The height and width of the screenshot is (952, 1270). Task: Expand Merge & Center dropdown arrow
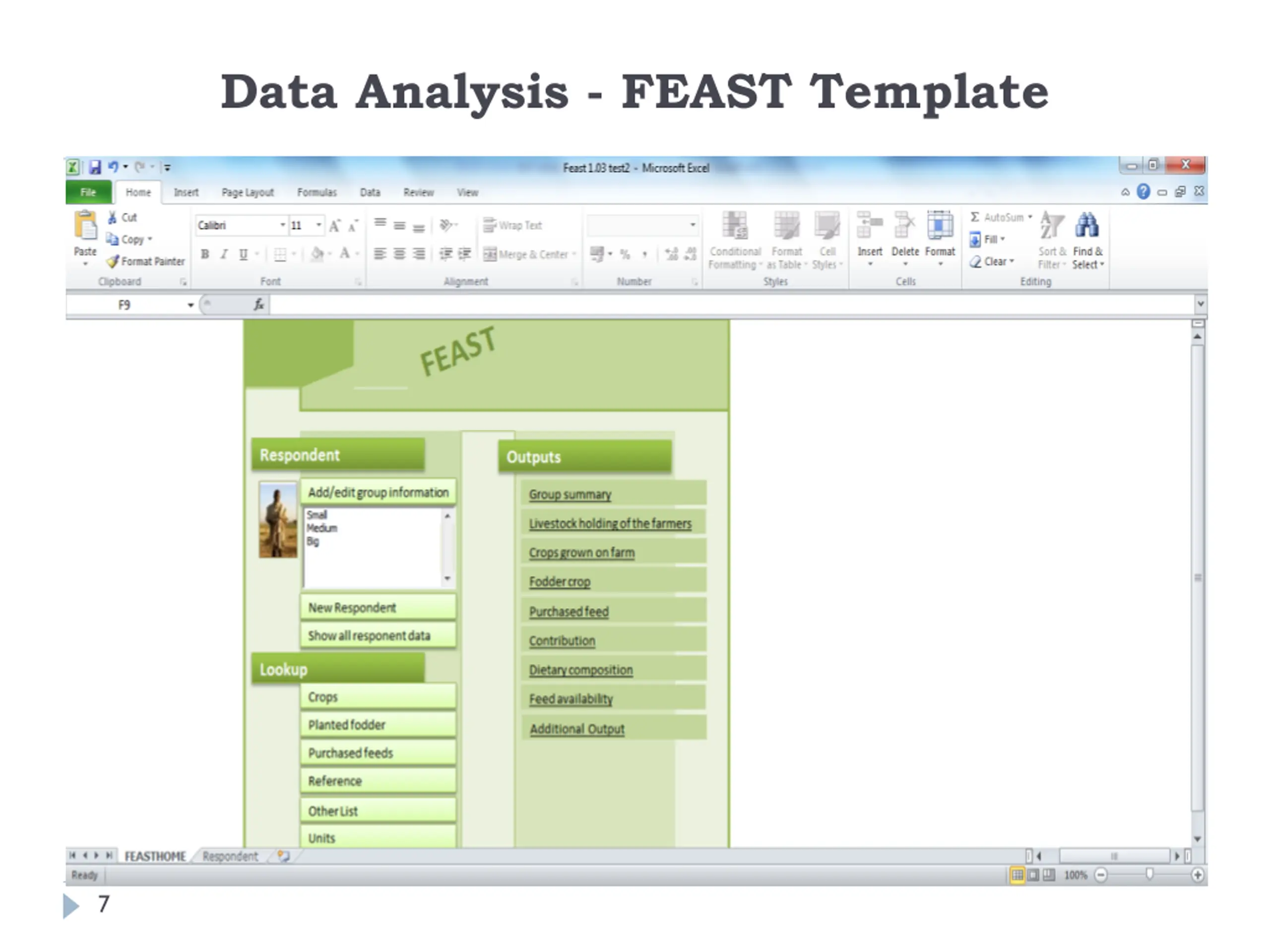[x=573, y=254]
